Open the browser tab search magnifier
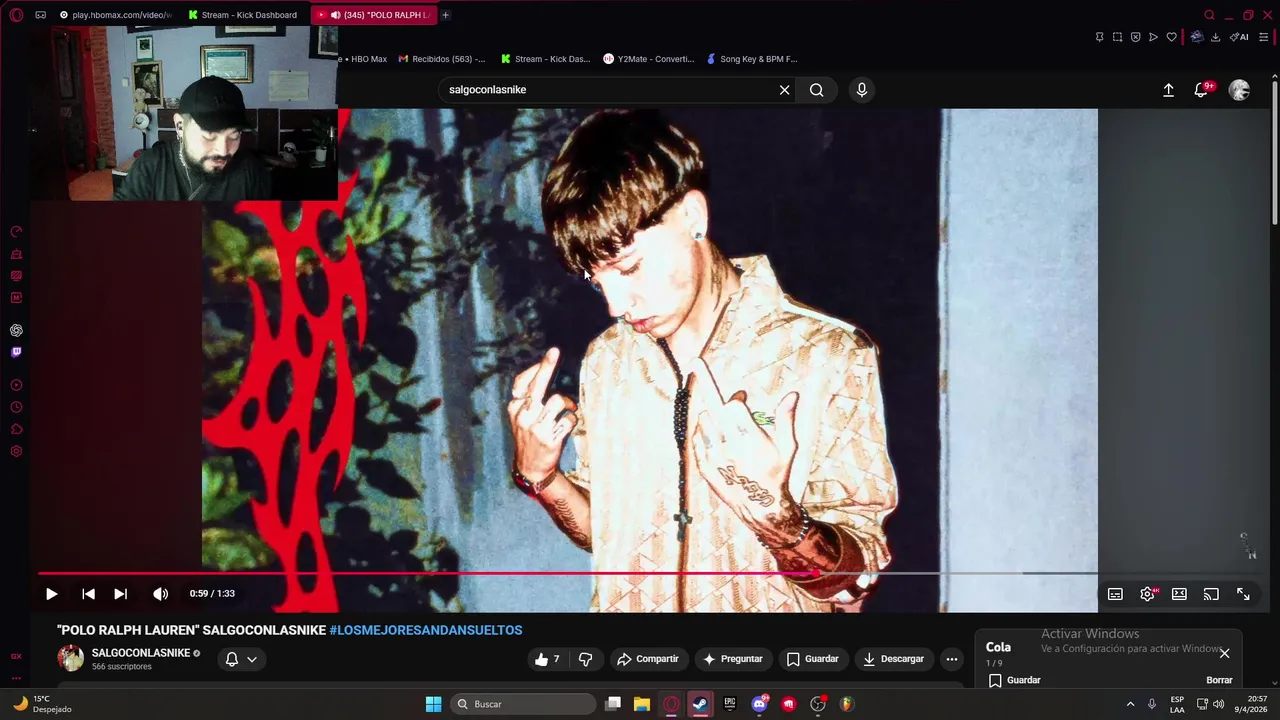The image size is (1280, 720). coord(1209,15)
